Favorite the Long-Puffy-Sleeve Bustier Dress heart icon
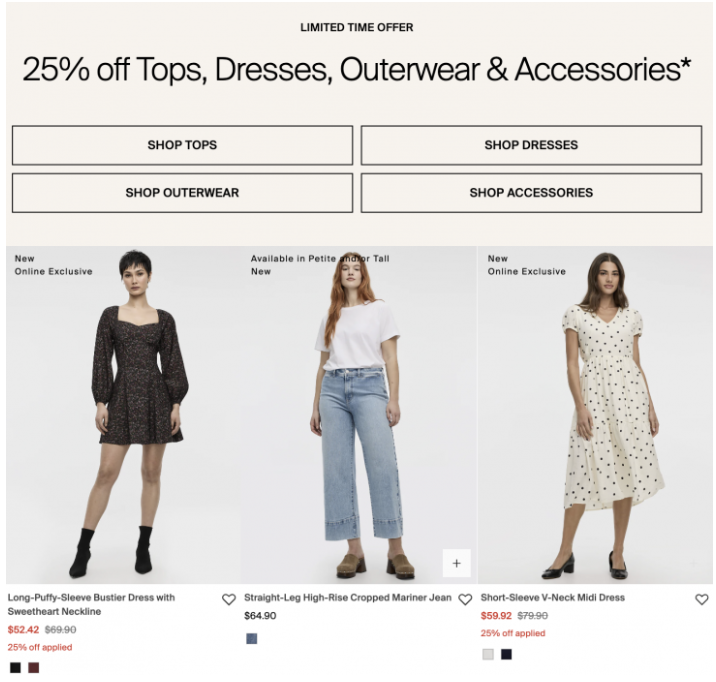Screen dimensions: 716x682 pyautogui.click(x=229, y=599)
